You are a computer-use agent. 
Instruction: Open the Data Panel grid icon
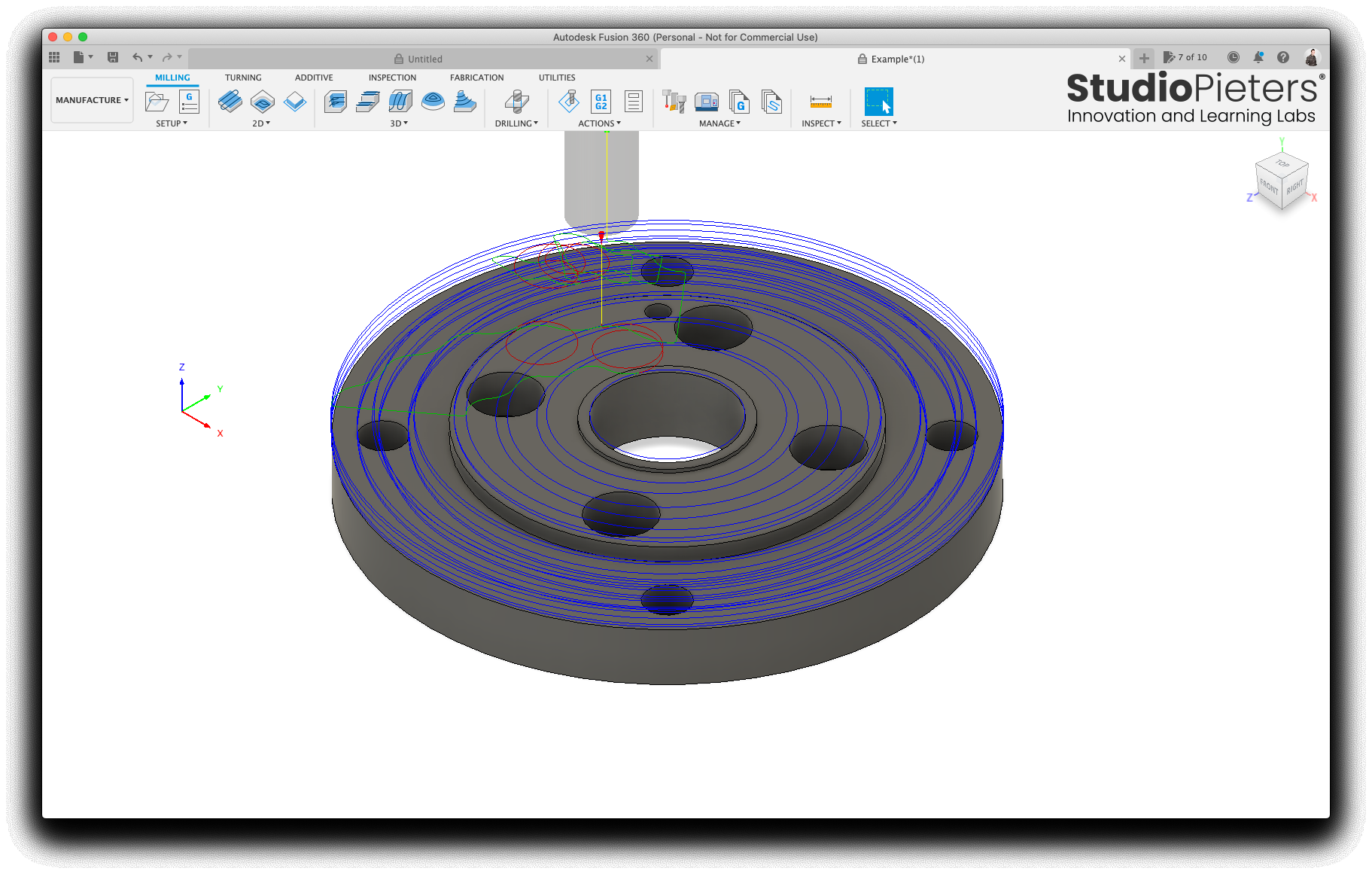coord(54,57)
